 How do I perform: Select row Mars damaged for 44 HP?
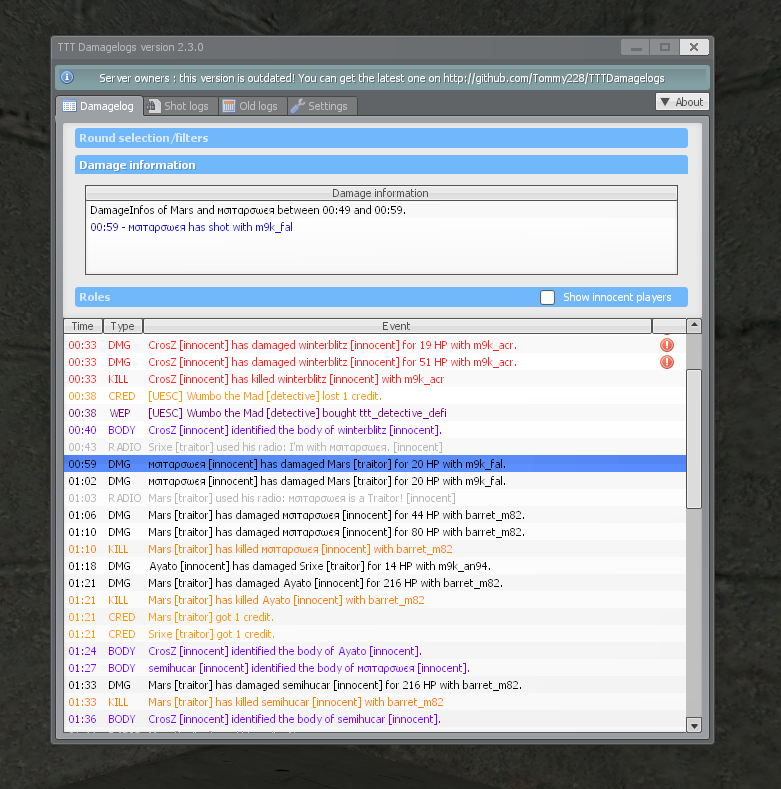tap(375, 515)
